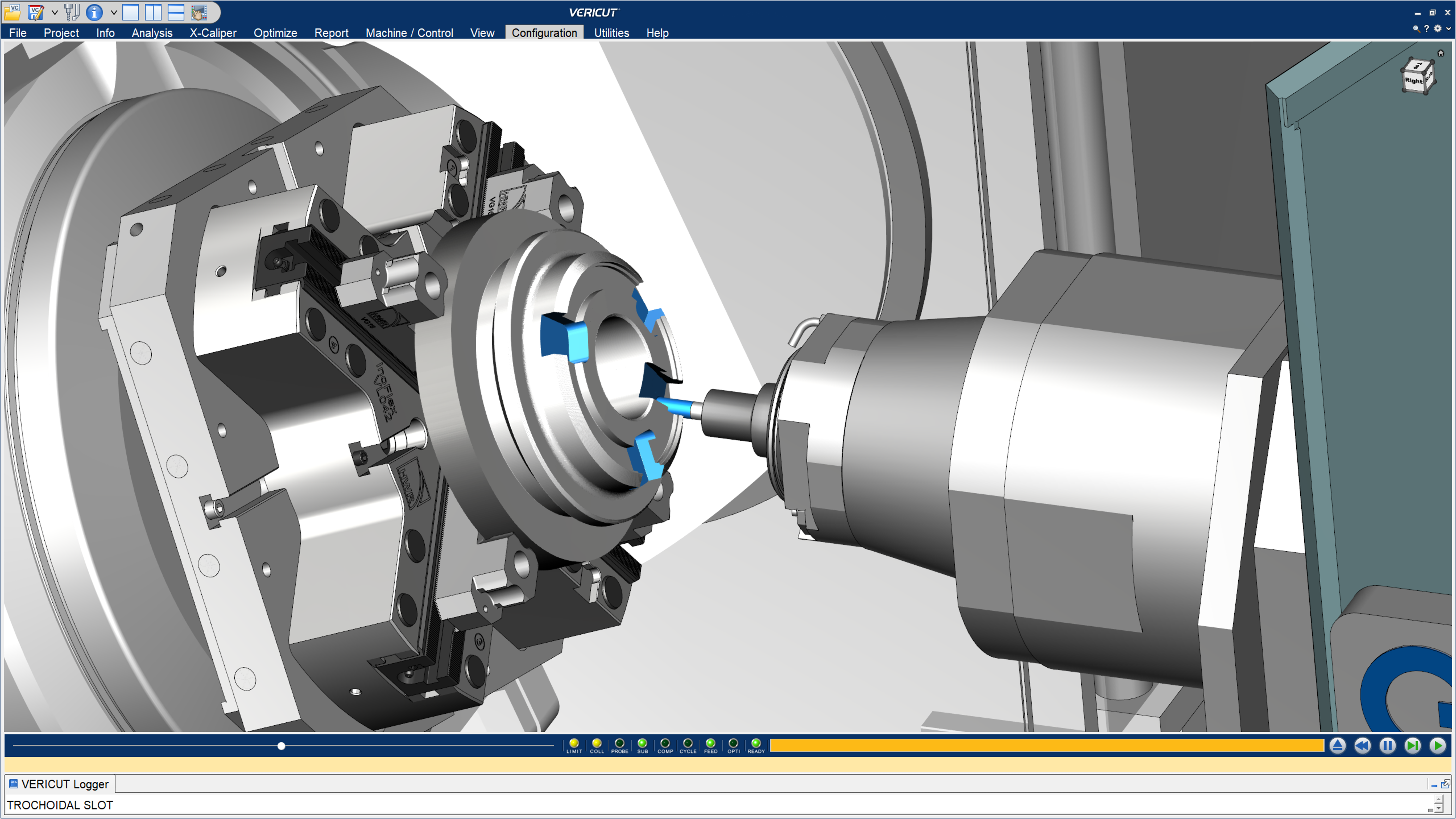The height and width of the screenshot is (819, 1456).
Task: Select two-views side-by-side layout icon
Action: [153, 12]
